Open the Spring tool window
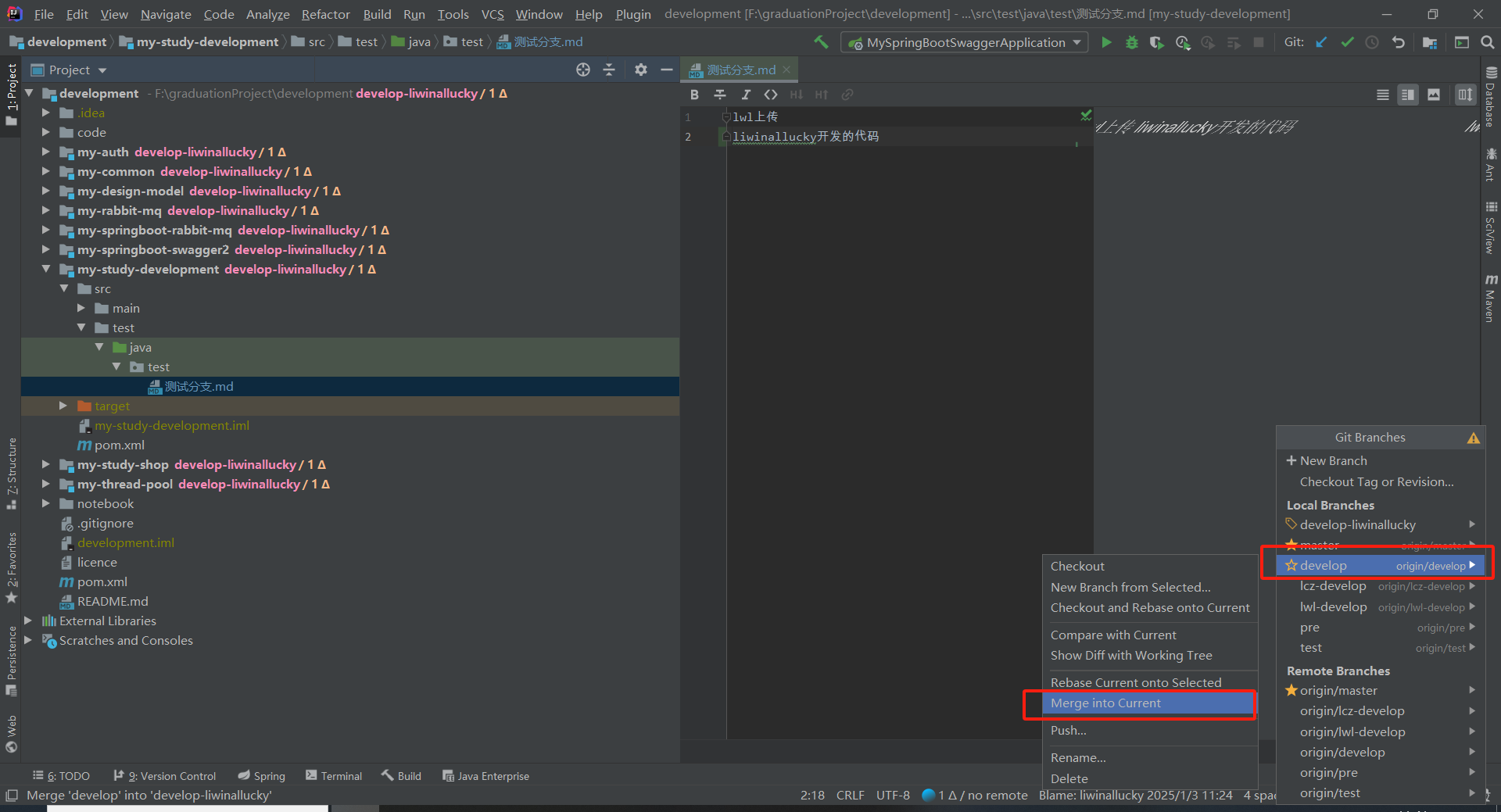Viewport: 1501px width, 812px height. coord(261,776)
